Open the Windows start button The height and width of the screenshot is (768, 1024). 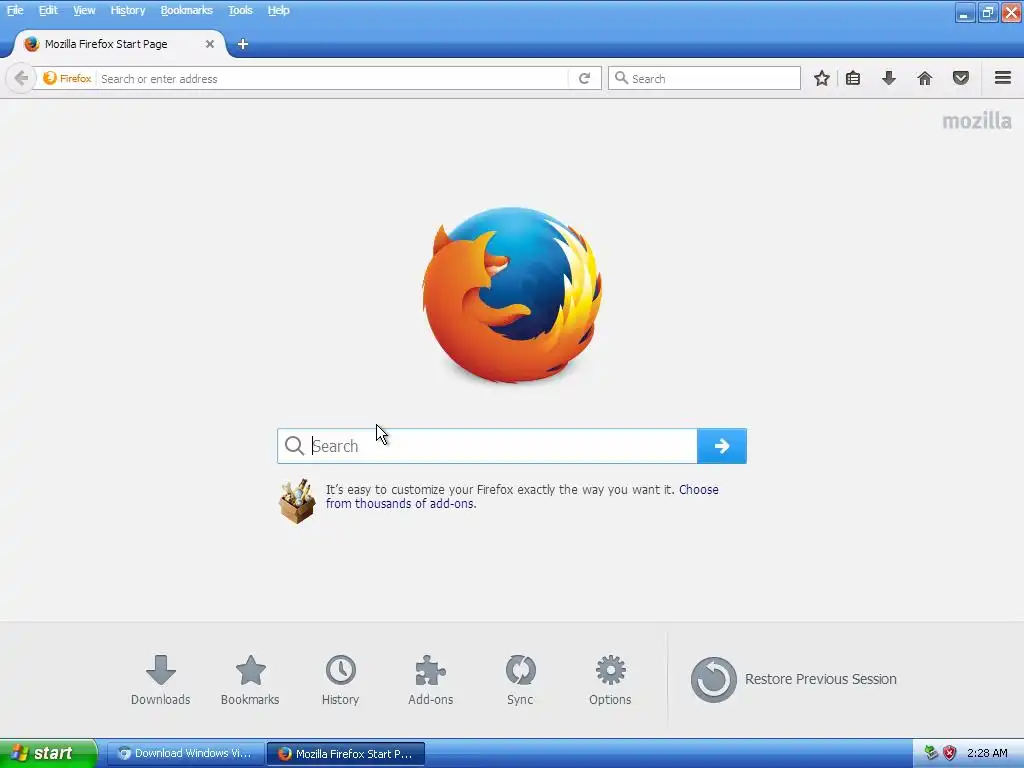click(x=48, y=753)
